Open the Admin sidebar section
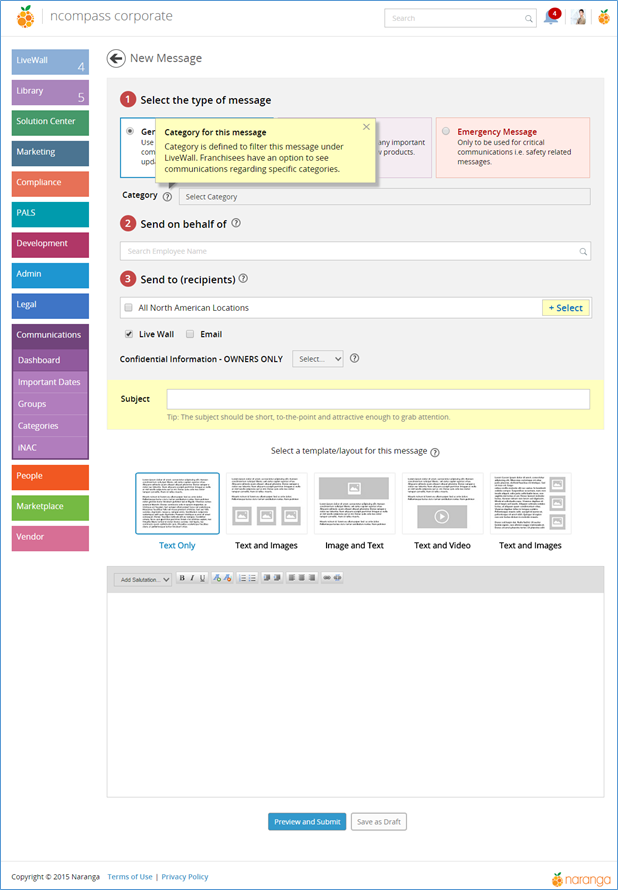The height and width of the screenshot is (890, 618). (50, 275)
